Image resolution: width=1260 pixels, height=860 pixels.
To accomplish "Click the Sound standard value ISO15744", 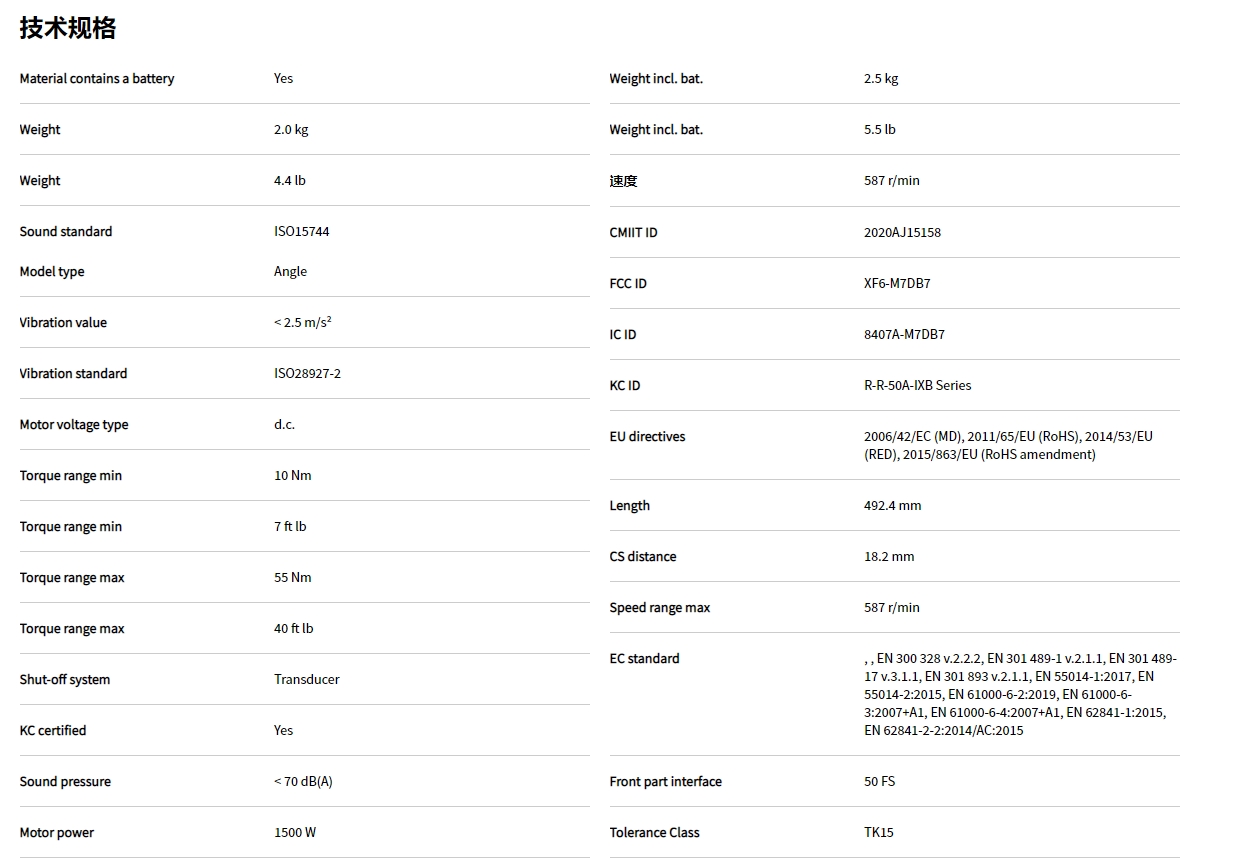I will click(x=301, y=232).
